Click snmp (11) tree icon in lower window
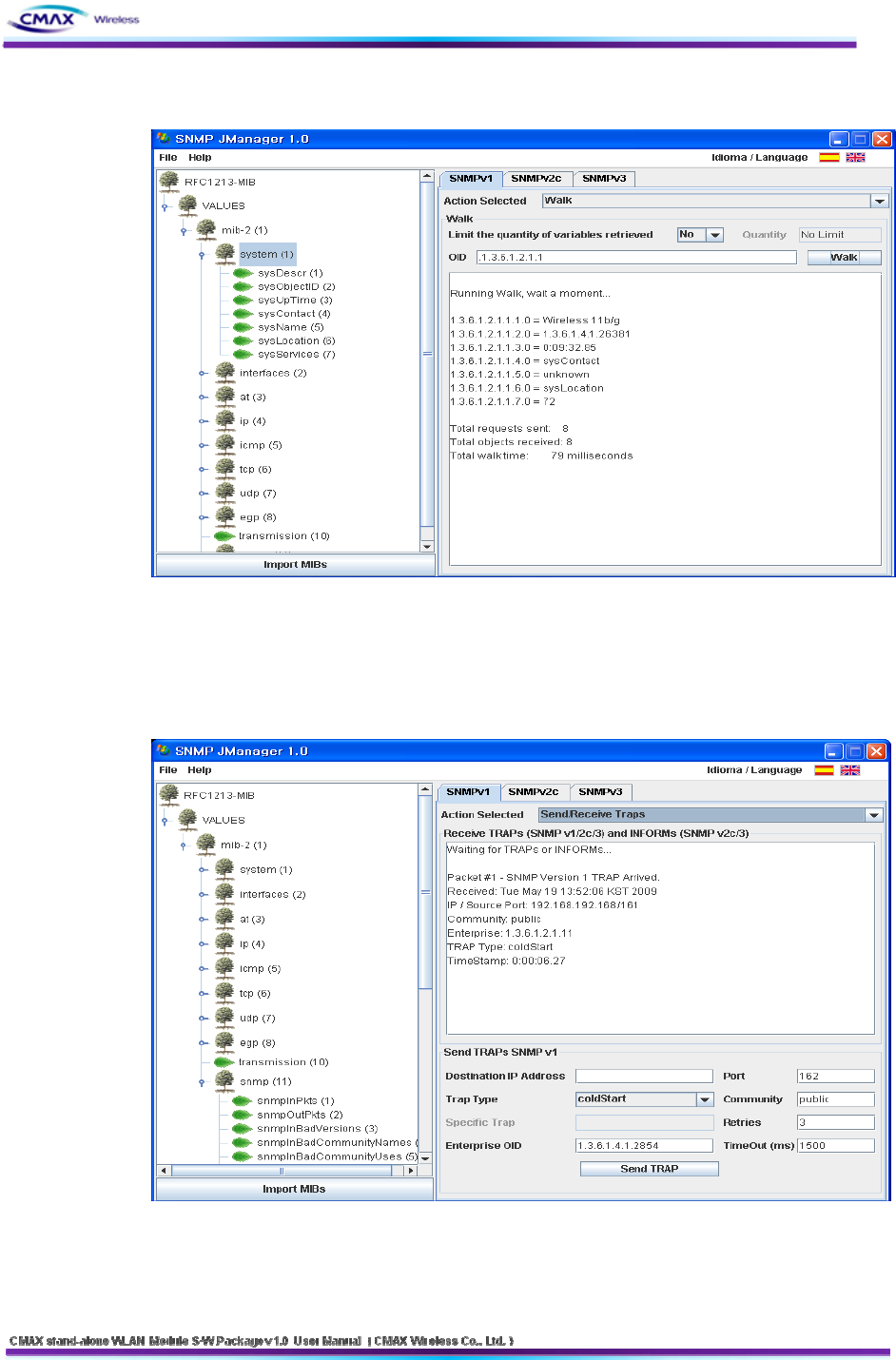896x1360 pixels. tap(225, 1080)
